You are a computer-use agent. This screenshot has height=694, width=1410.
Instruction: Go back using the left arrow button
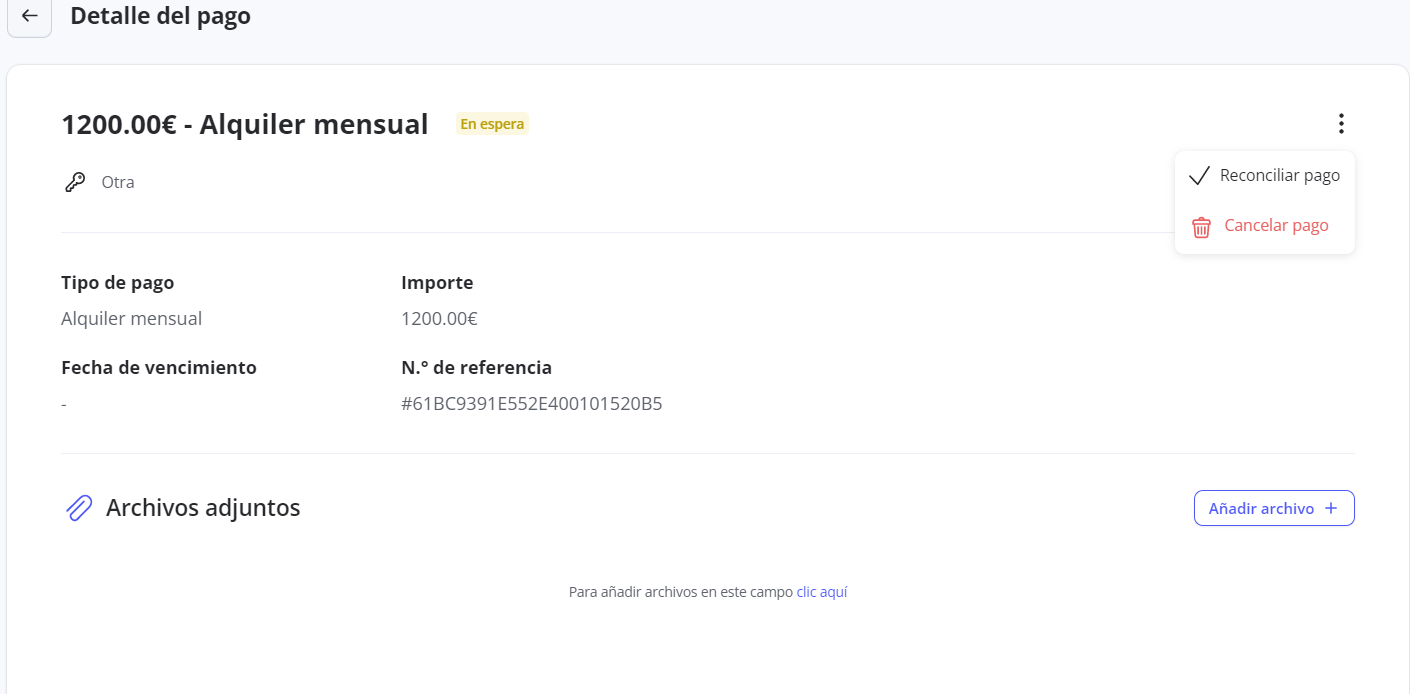(x=29, y=16)
